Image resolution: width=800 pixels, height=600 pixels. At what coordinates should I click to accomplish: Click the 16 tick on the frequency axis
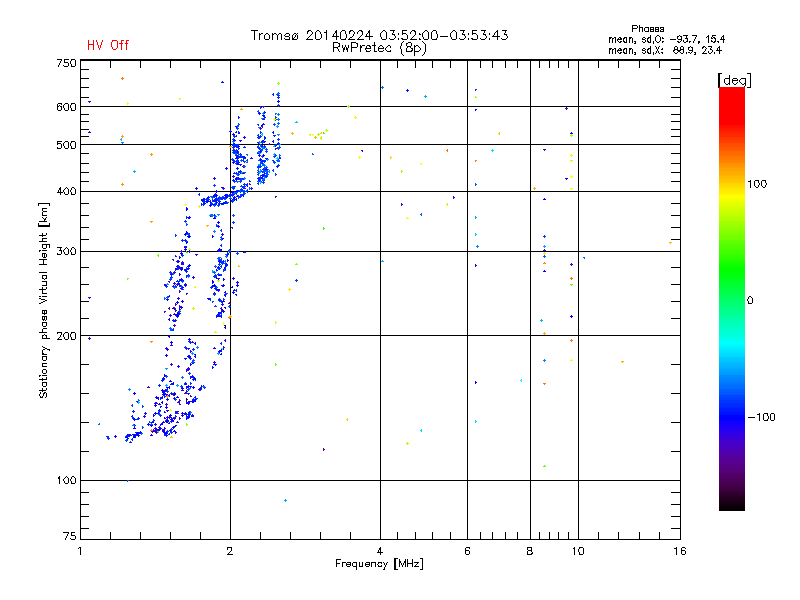click(677, 551)
